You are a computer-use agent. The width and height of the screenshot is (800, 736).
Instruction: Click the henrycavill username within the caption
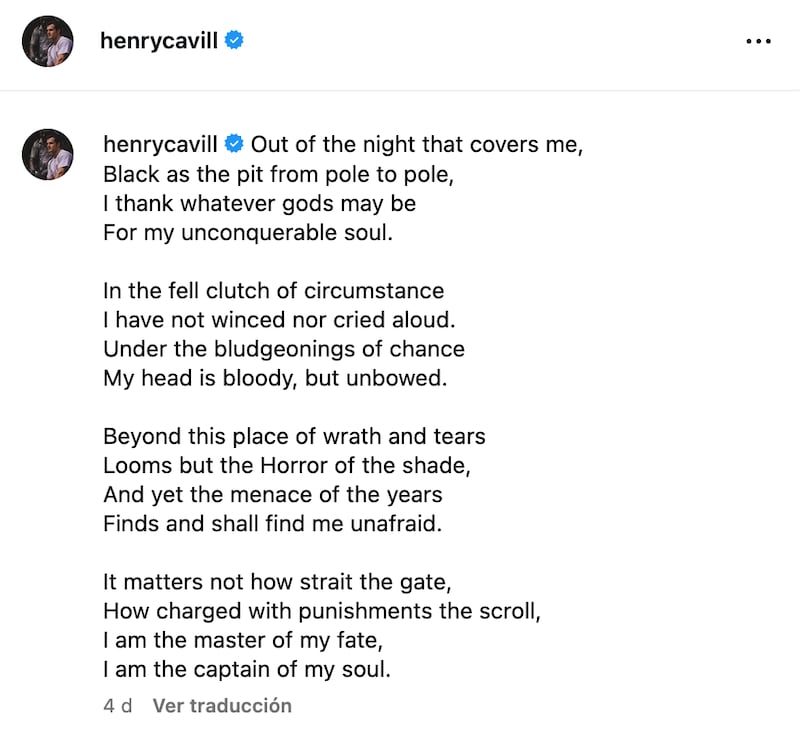point(158,144)
